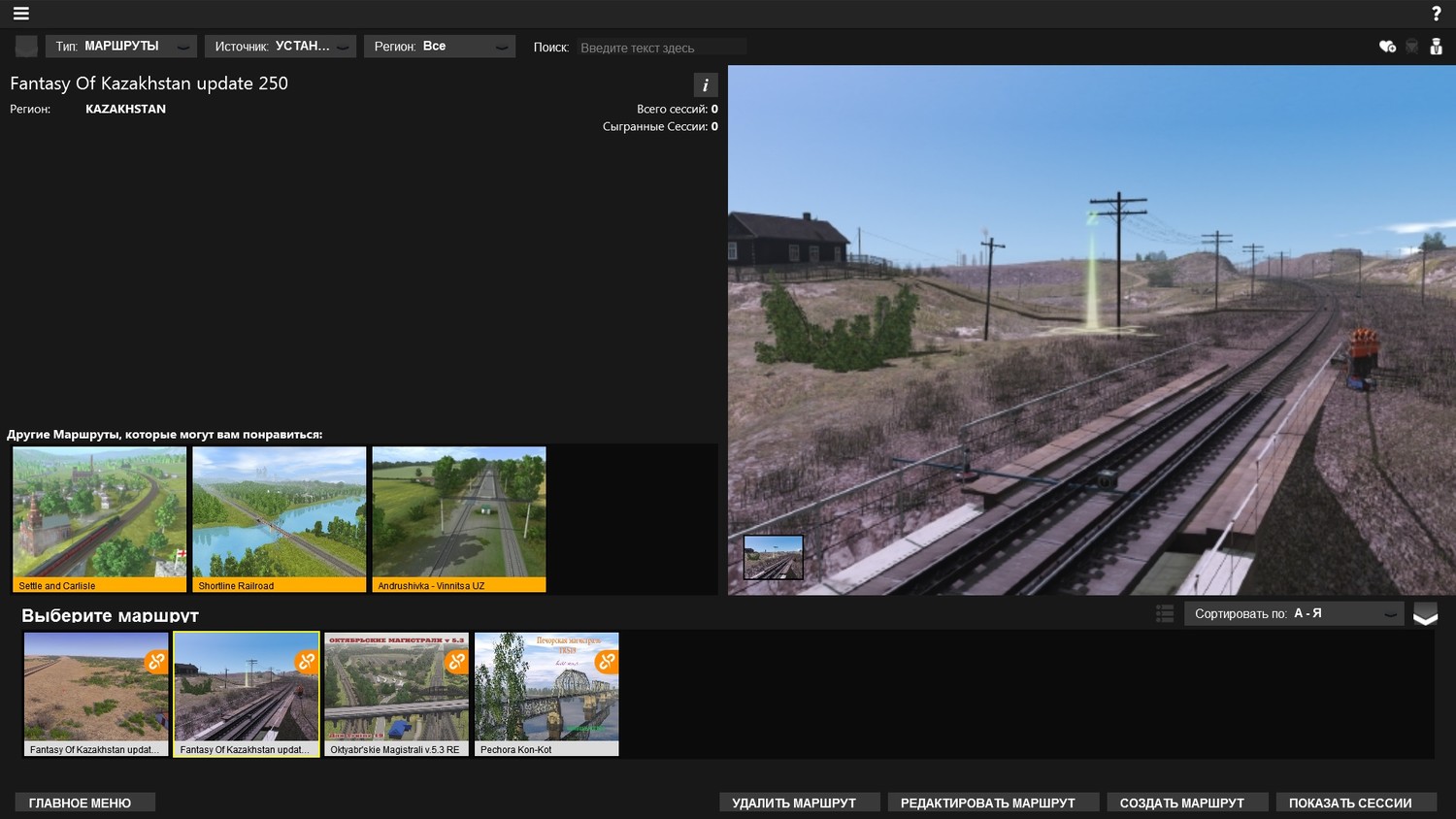The width and height of the screenshot is (1456, 819).
Task: Show route info with the 'i' icon
Action: click(x=706, y=84)
